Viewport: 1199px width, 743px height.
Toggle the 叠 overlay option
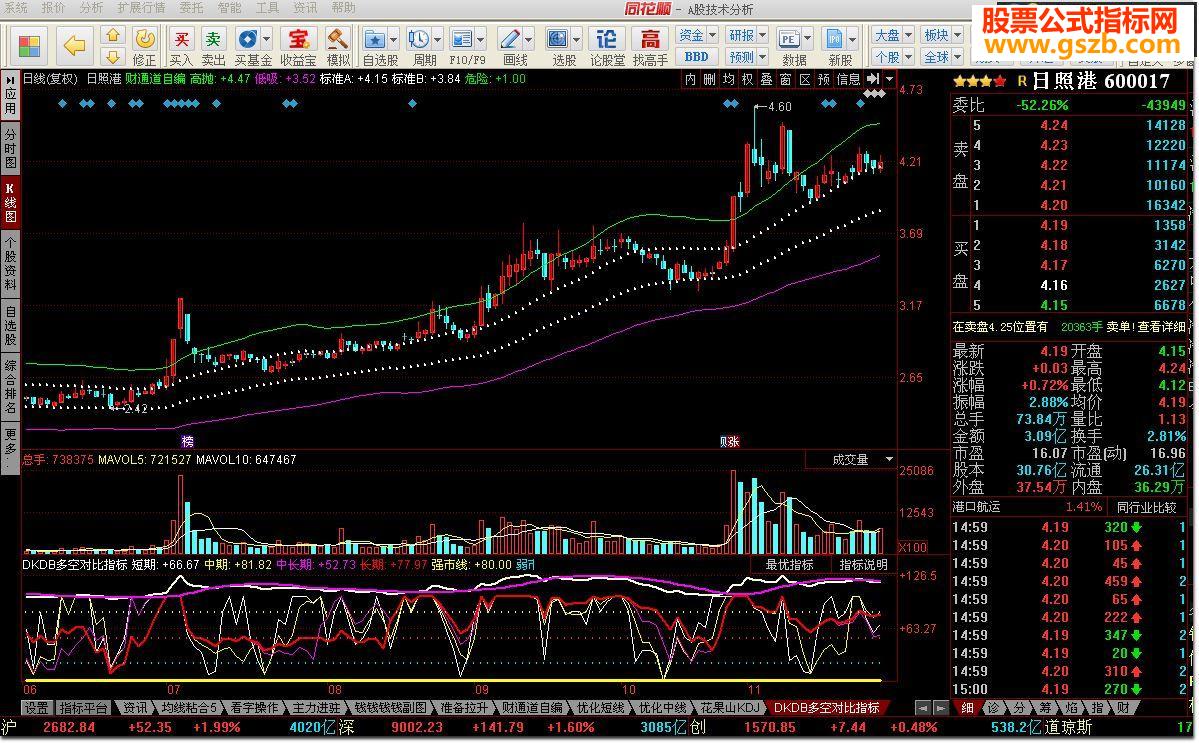766,79
